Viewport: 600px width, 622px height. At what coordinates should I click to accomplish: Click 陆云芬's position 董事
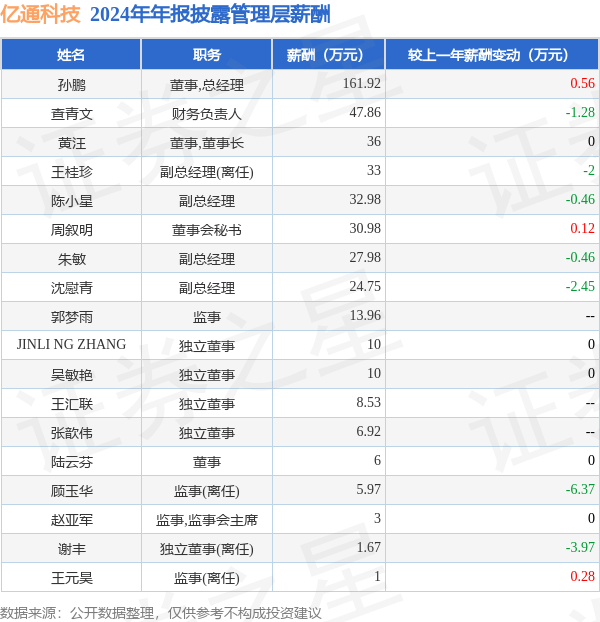point(207,462)
